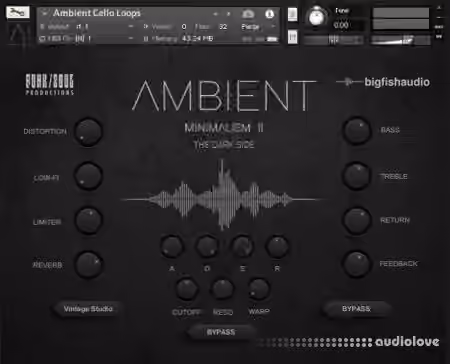Mute the Ambient Cello Loops instrument
The image size is (450, 364).
(292, 37)
